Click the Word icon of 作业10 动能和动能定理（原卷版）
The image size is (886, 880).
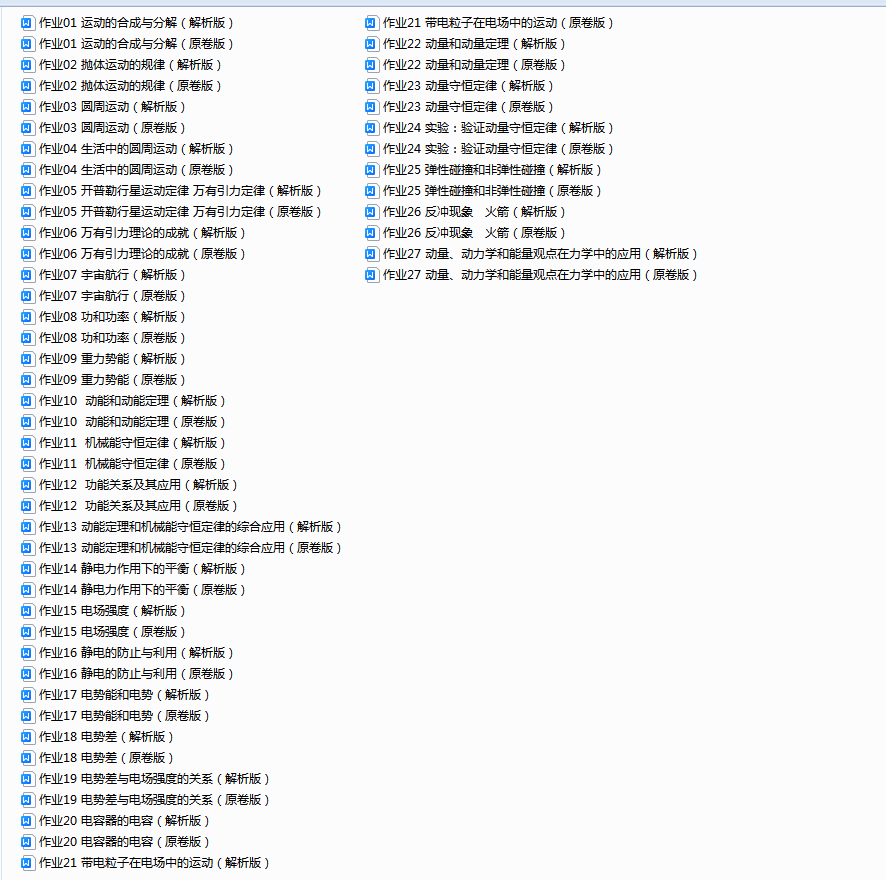(x=28, y=421)
